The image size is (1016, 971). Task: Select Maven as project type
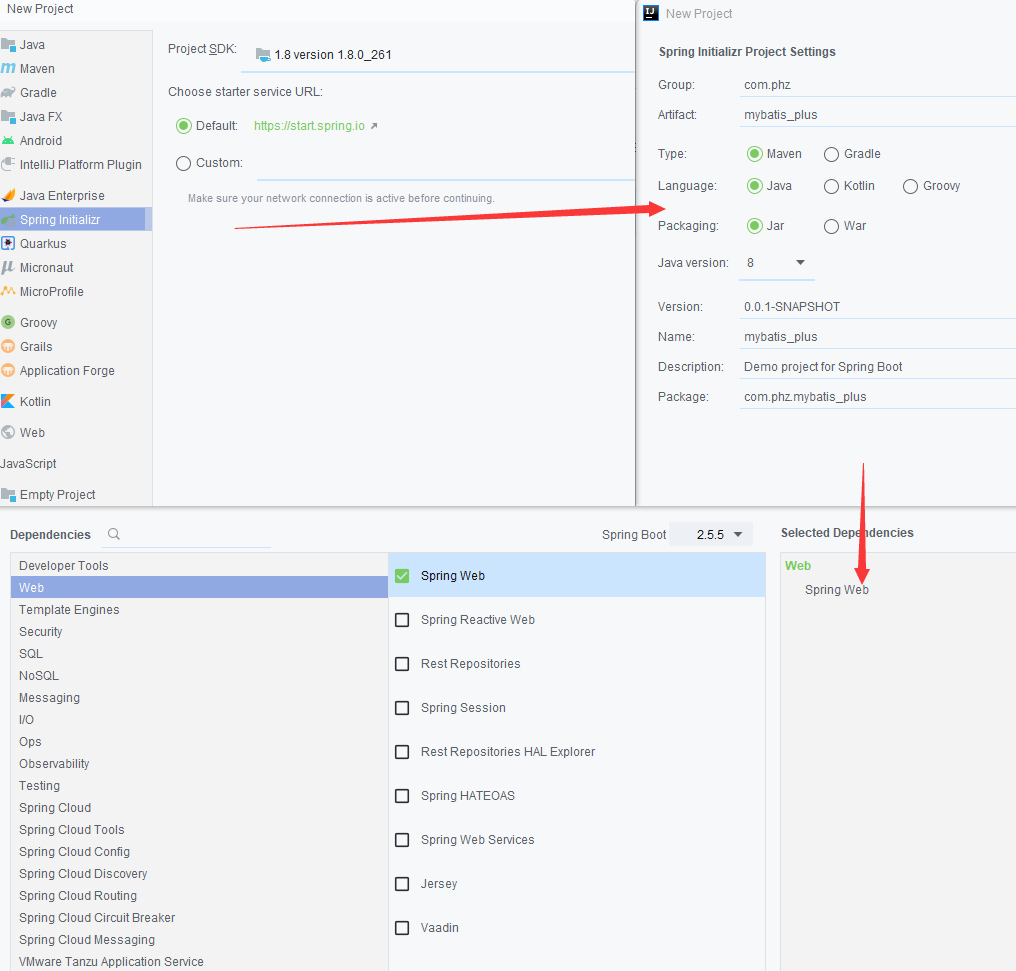point(754,154)
